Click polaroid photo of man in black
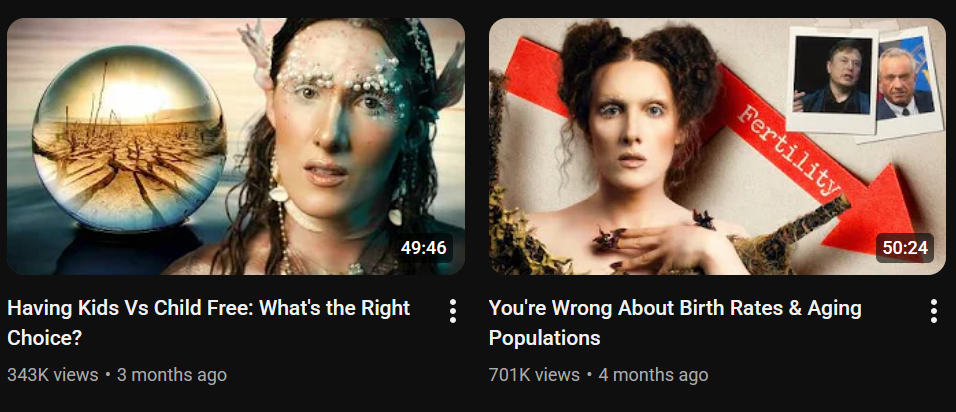956x412 pixels. point(832,80)
